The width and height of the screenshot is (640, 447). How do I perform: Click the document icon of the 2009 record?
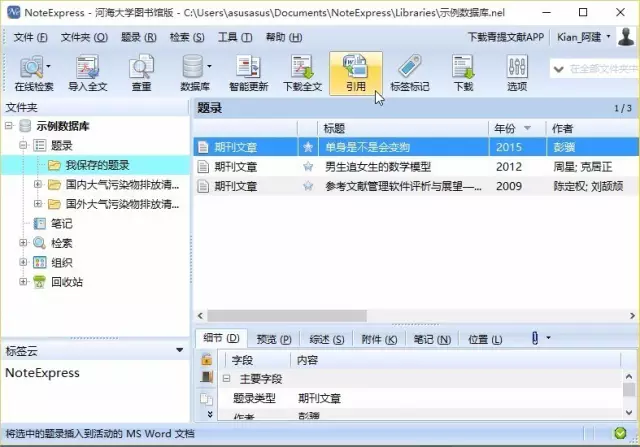[203, 186]
